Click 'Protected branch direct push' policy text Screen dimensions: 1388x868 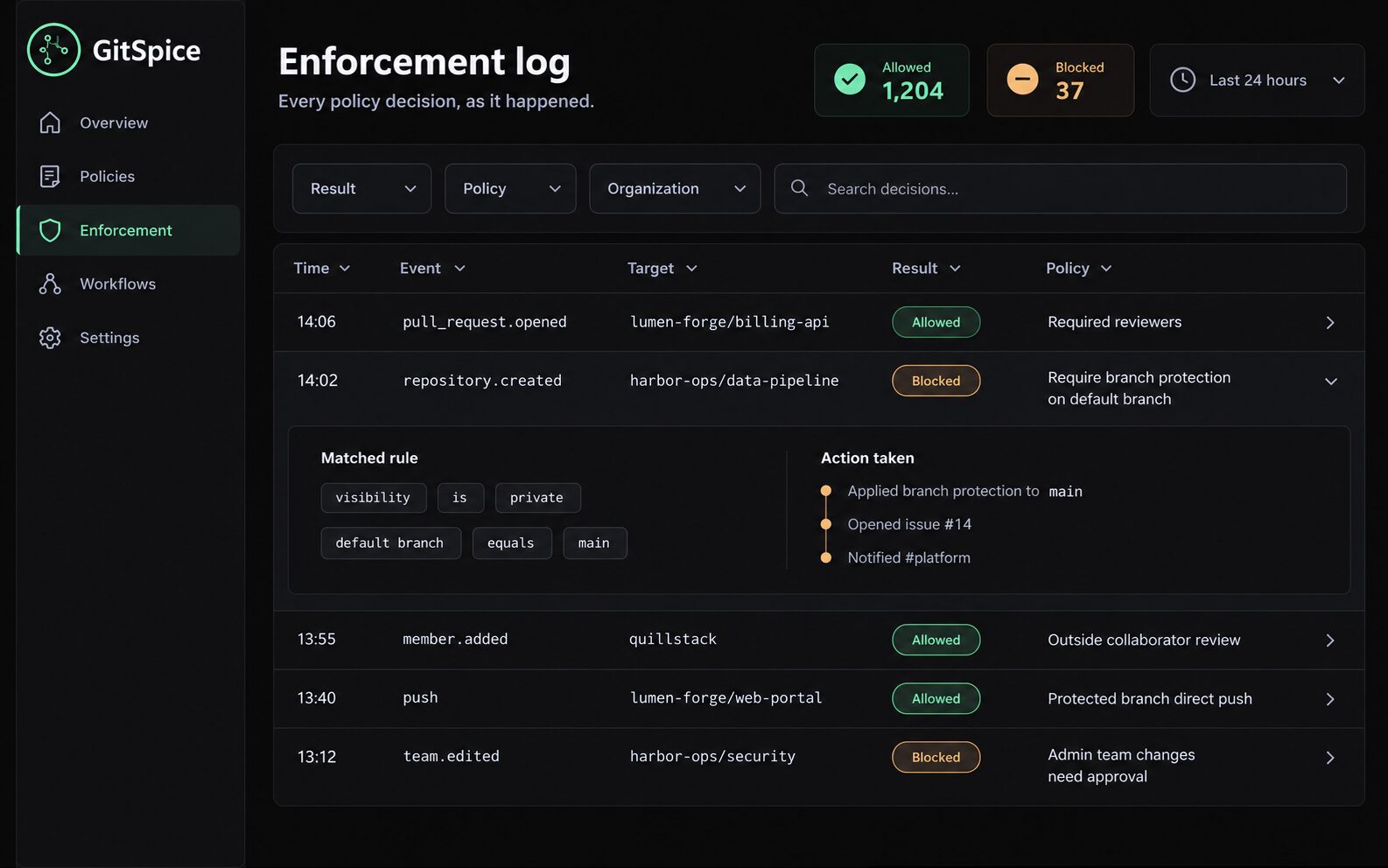point(1149,698)
